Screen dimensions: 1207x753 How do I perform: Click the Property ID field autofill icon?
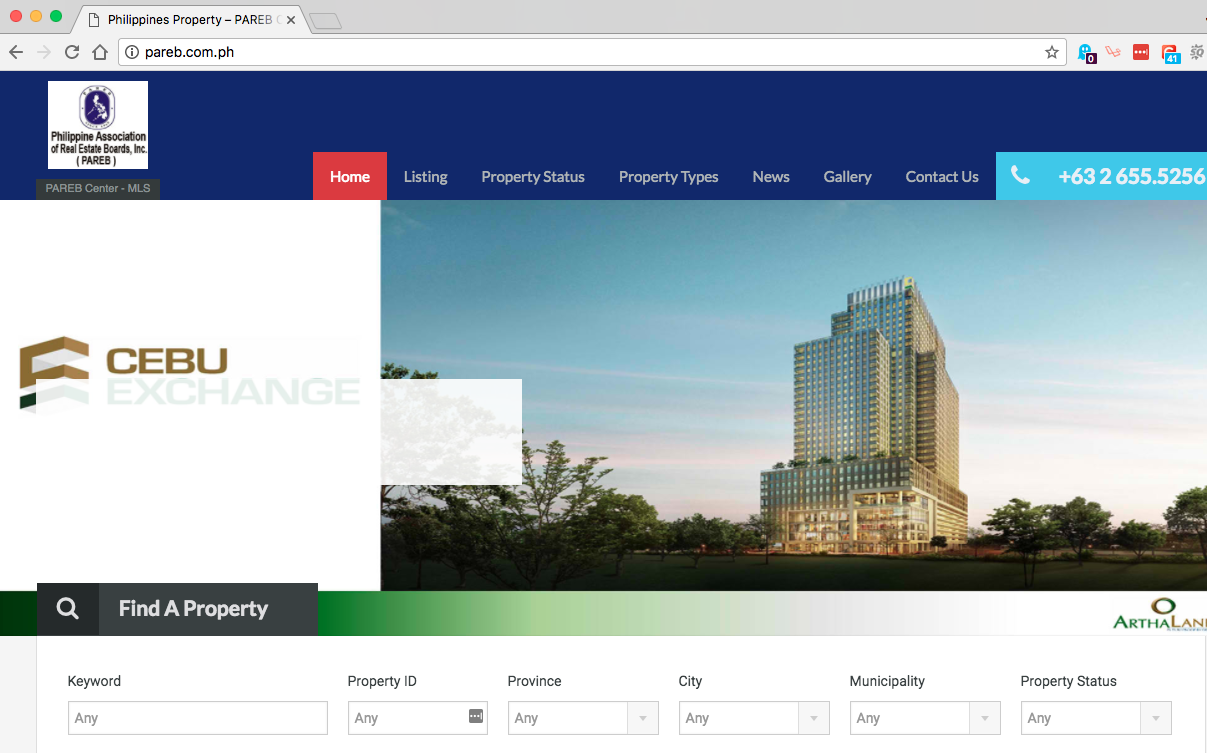tap(475, 716)
